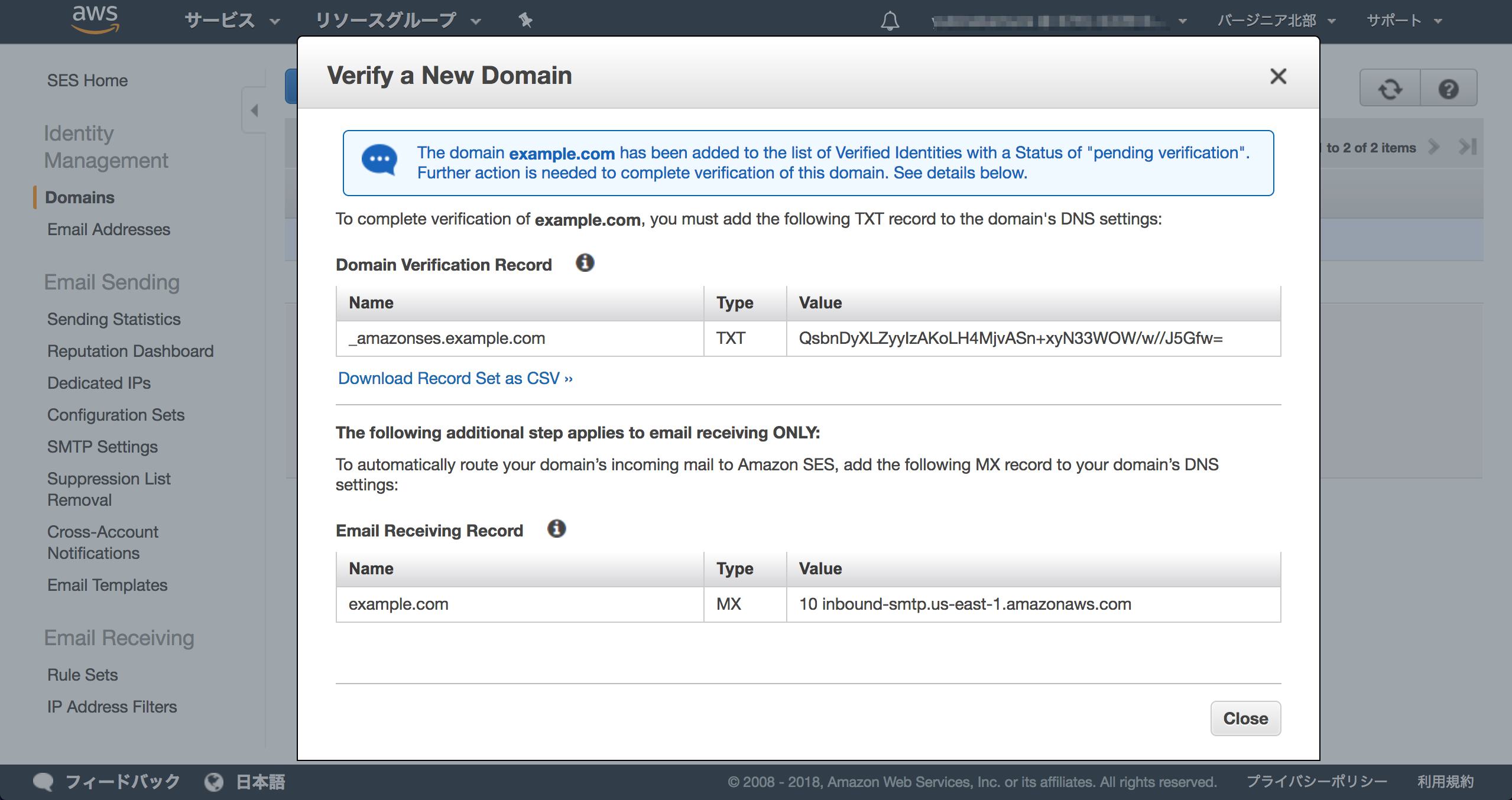1512x800 pixels.
Task: Open Dedicated IPs page
Action: [x=99, y=383]
